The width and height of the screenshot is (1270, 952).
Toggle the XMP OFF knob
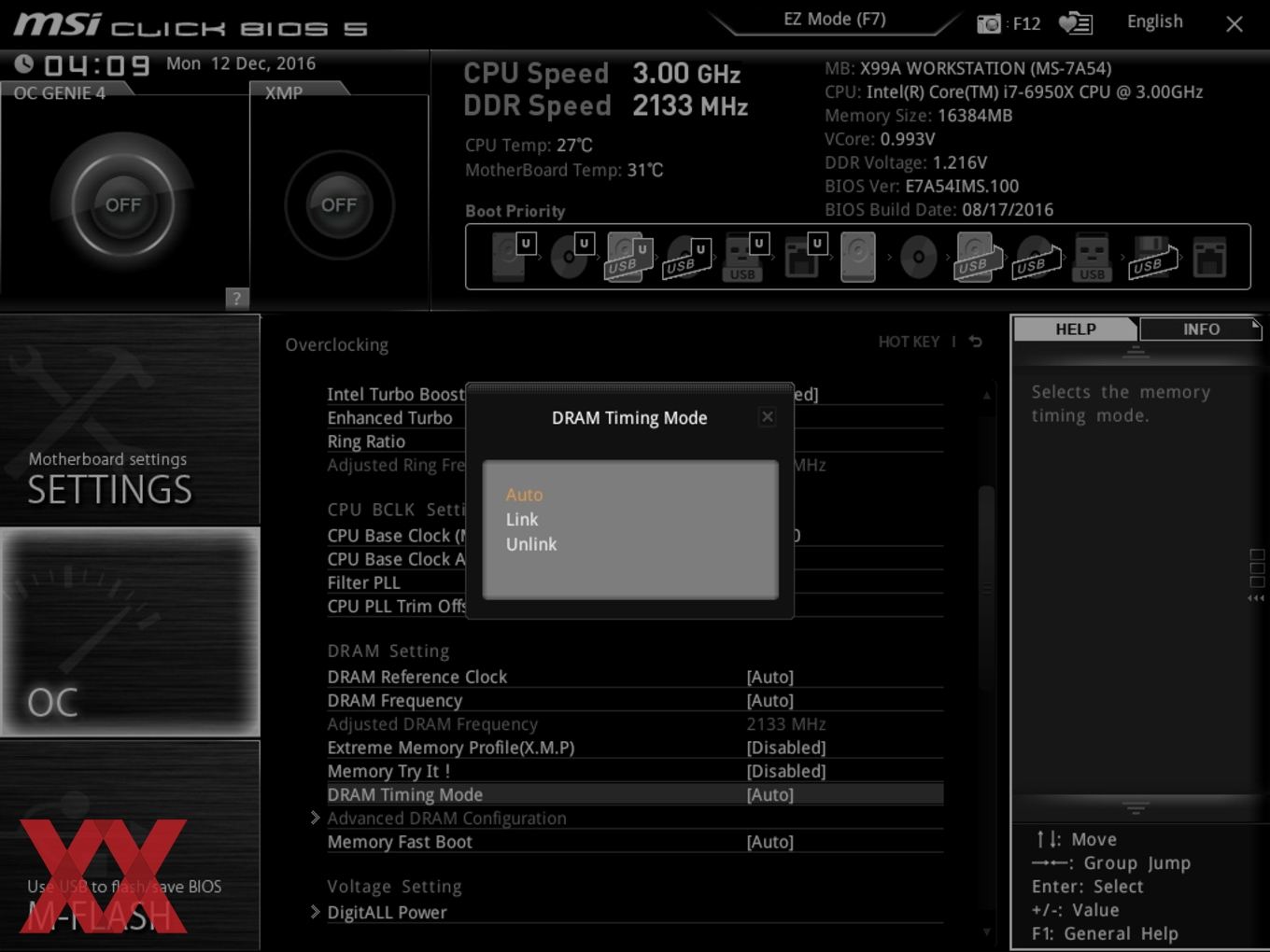339,204
